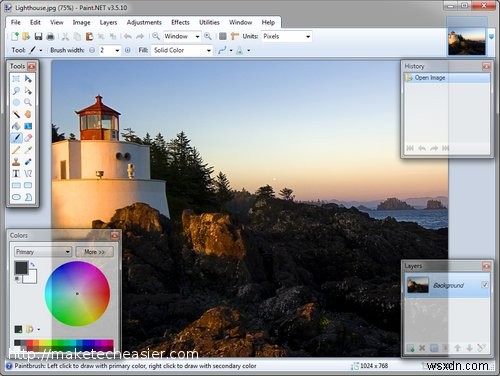Select the Color Picker eyedropper tool

pos(28,150)
